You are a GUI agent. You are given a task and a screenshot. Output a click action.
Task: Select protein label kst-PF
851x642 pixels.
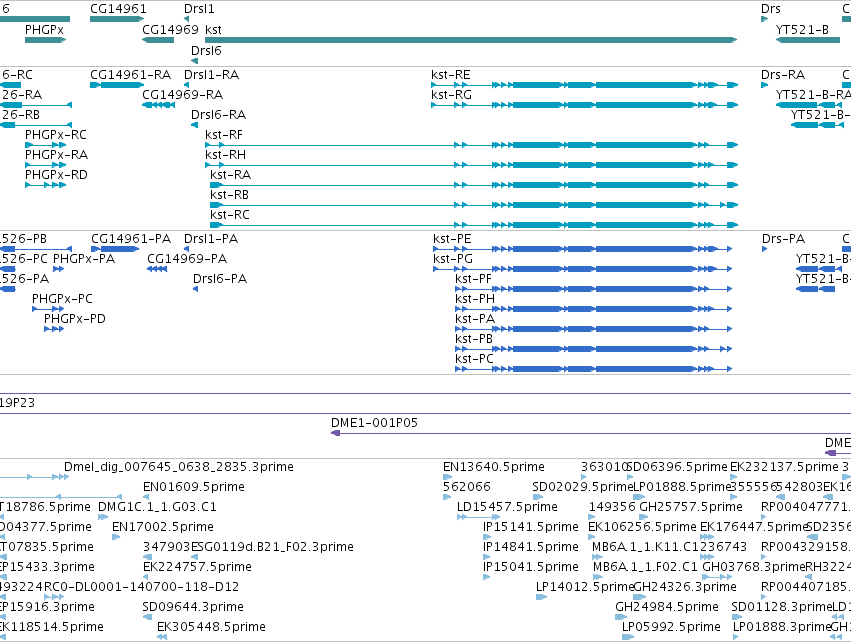click(x=473, y=279)
